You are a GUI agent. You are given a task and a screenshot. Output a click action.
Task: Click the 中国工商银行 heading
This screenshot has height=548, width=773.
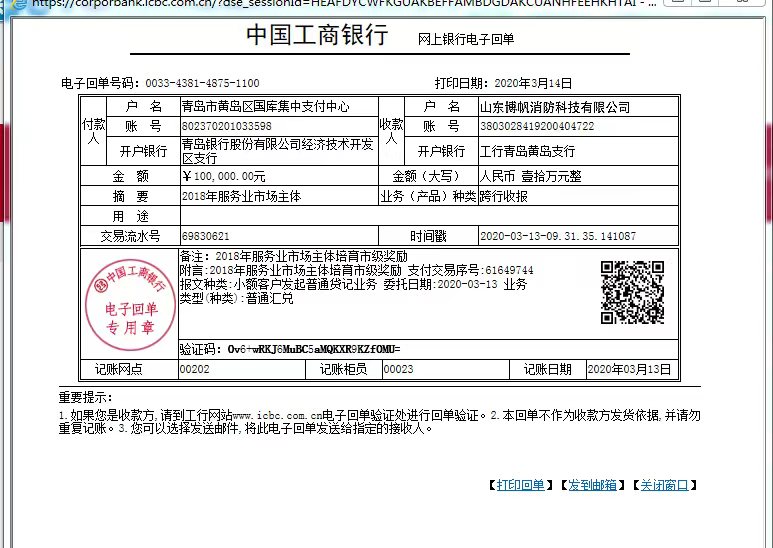pyautogui.click(x=317, y=35)
